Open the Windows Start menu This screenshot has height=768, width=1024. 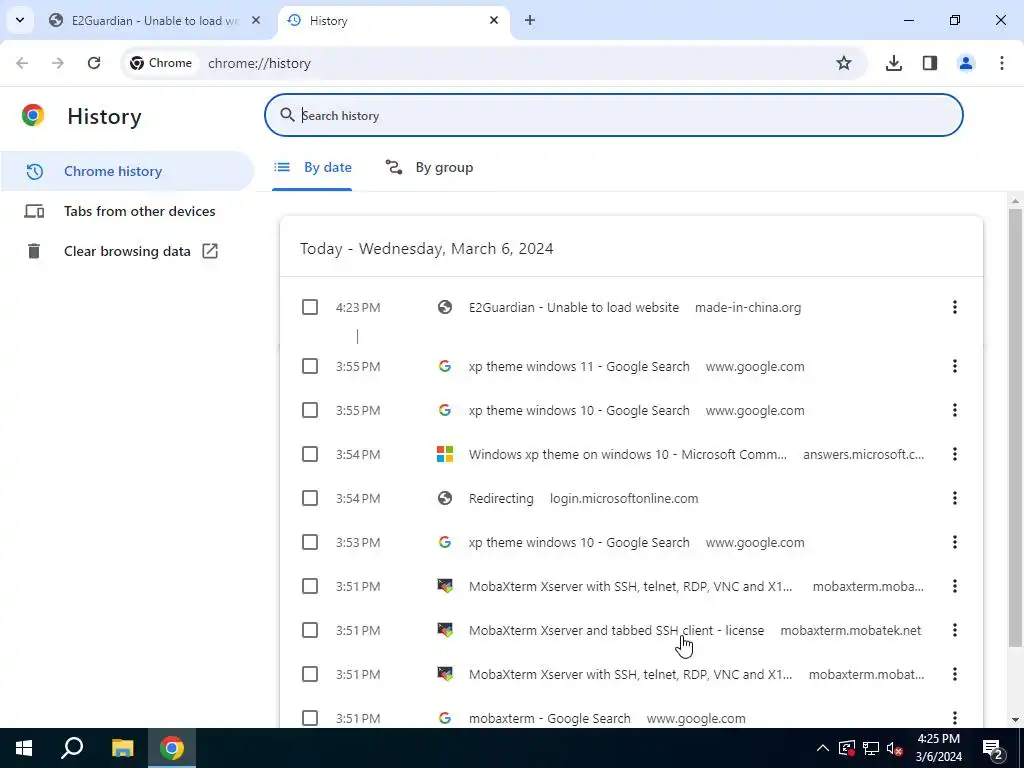[x=24, y=748]
